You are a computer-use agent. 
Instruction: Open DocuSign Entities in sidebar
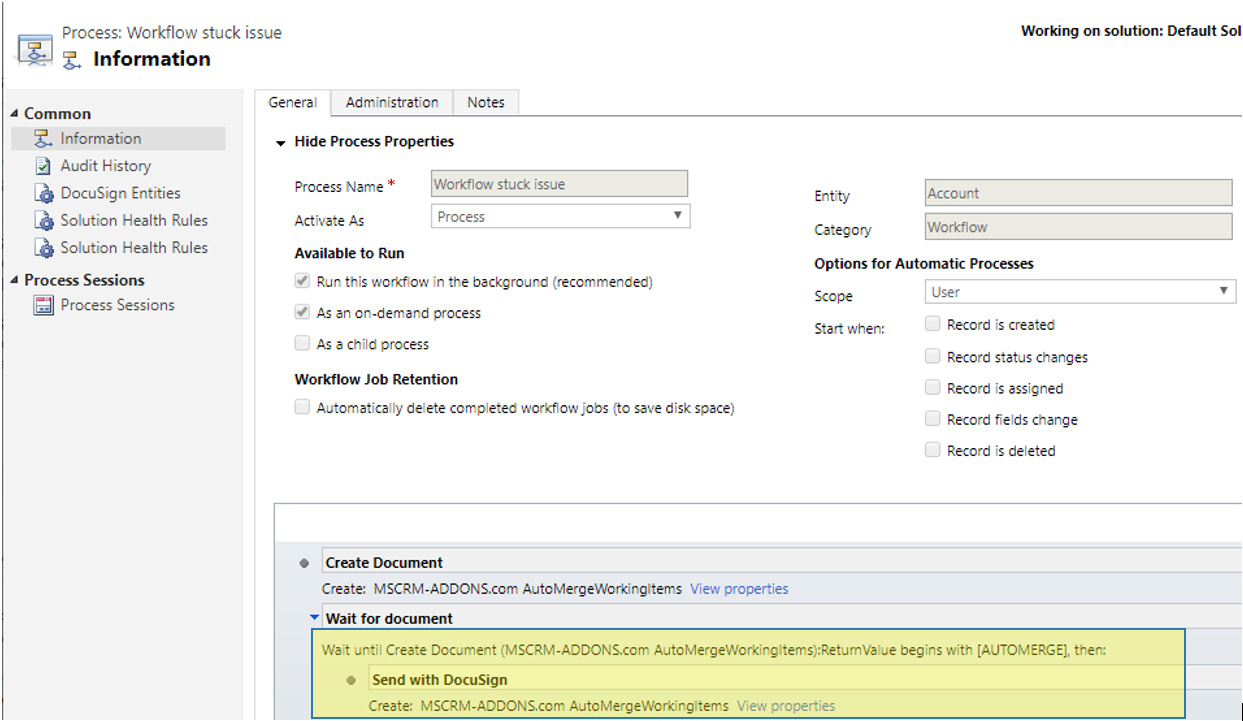tap(121, 193)
